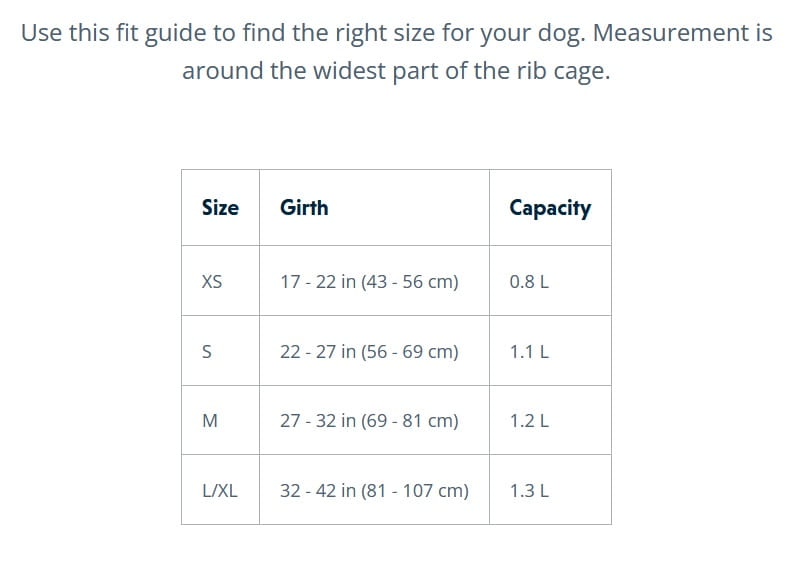Click the 1.2 L capacity value
Image resolution: width=787 pixels, height=565 pixels.
click(529, 421)
